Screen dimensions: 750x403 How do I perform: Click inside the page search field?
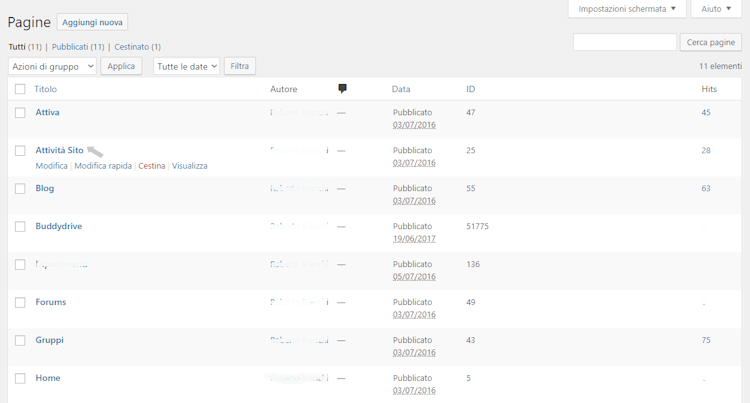624,42
